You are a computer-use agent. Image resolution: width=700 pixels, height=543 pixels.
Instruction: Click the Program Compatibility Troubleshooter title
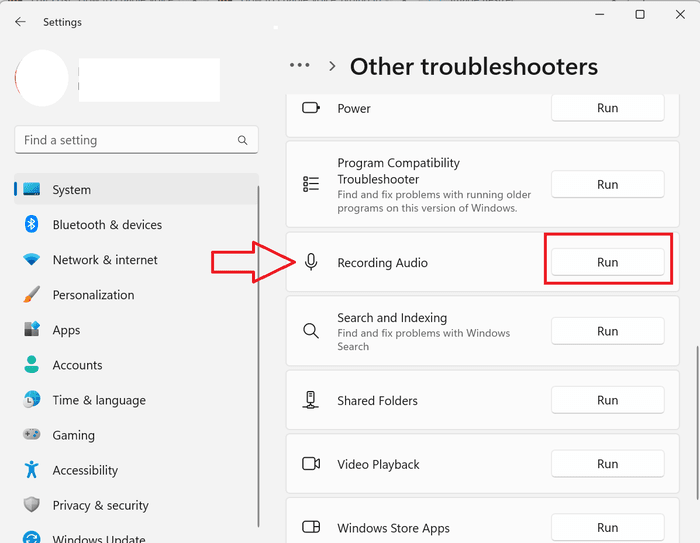pos(398,171)
